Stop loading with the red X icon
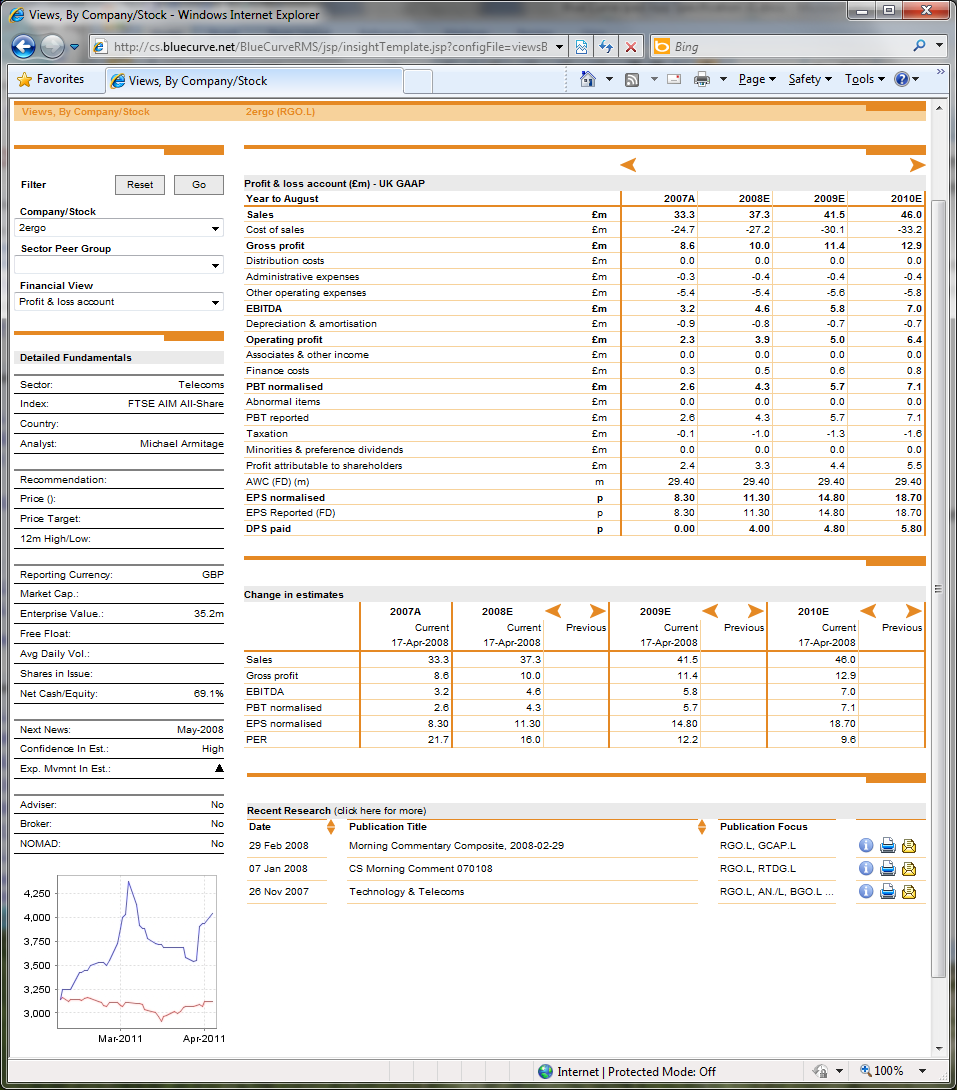957x1090 pixels. [631, 47]
